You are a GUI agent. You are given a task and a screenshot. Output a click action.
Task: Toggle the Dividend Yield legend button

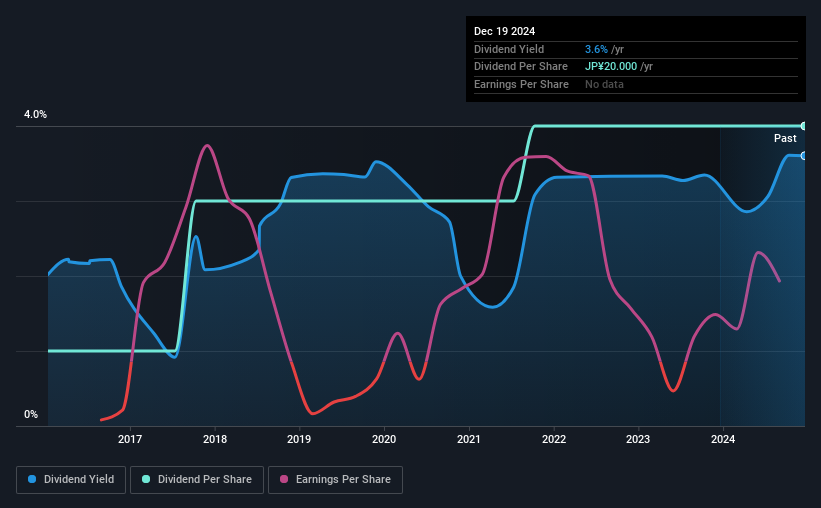[x=71, y=480]
